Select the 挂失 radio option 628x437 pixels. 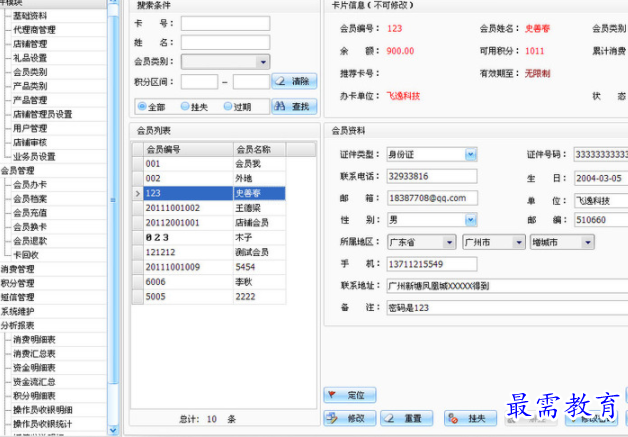pyautogui.click(x=194, y=107)
